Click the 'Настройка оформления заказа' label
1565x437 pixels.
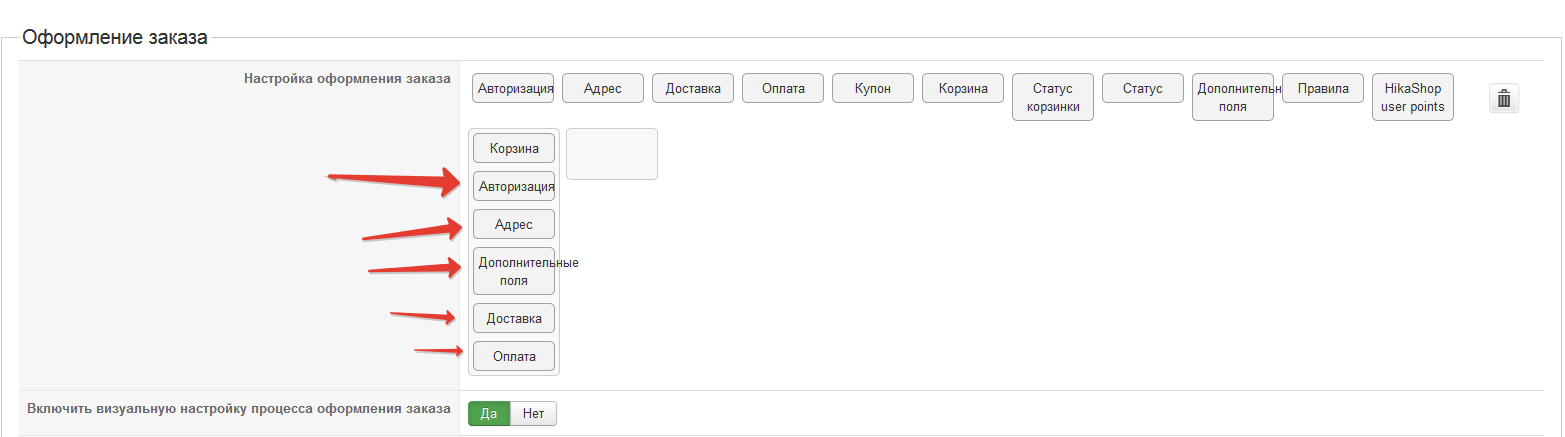click(x=347, y=77)
